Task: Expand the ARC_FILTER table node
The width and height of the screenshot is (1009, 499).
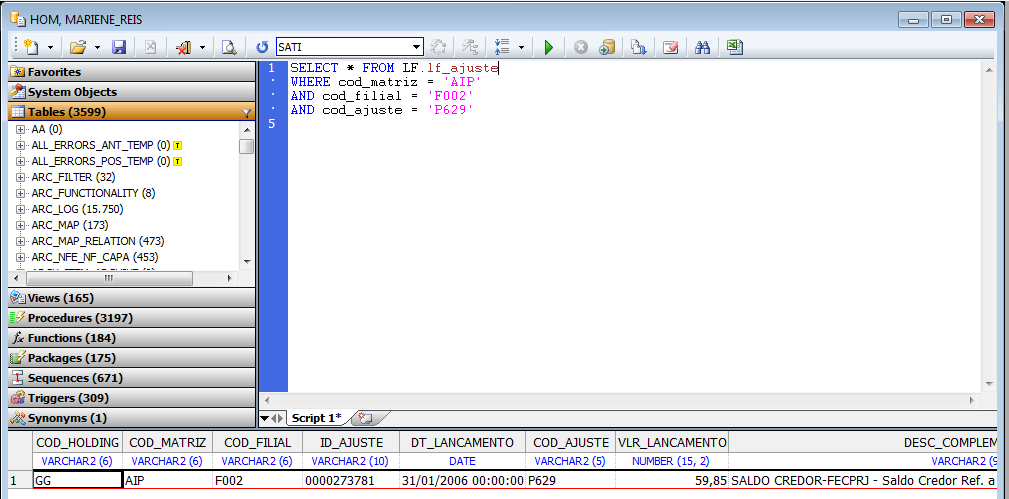Action: (x=21, y=177)
